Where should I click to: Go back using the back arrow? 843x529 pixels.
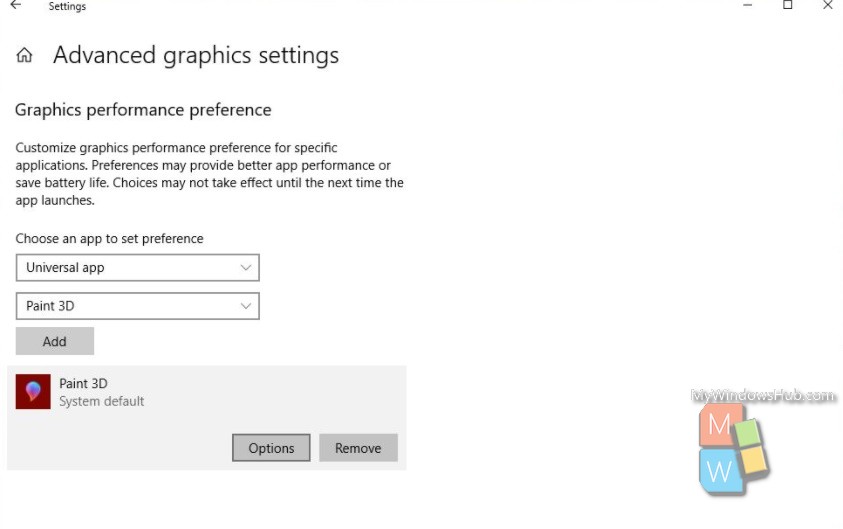click(x=16, y=5)
